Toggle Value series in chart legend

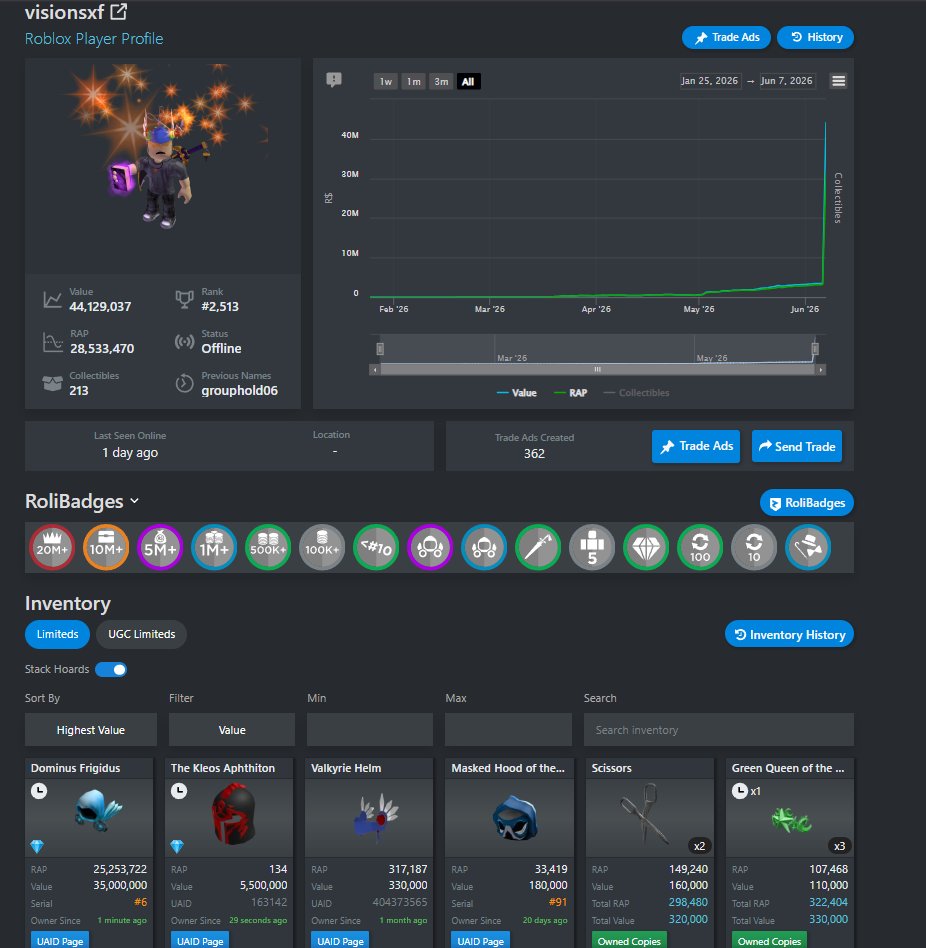517,393
